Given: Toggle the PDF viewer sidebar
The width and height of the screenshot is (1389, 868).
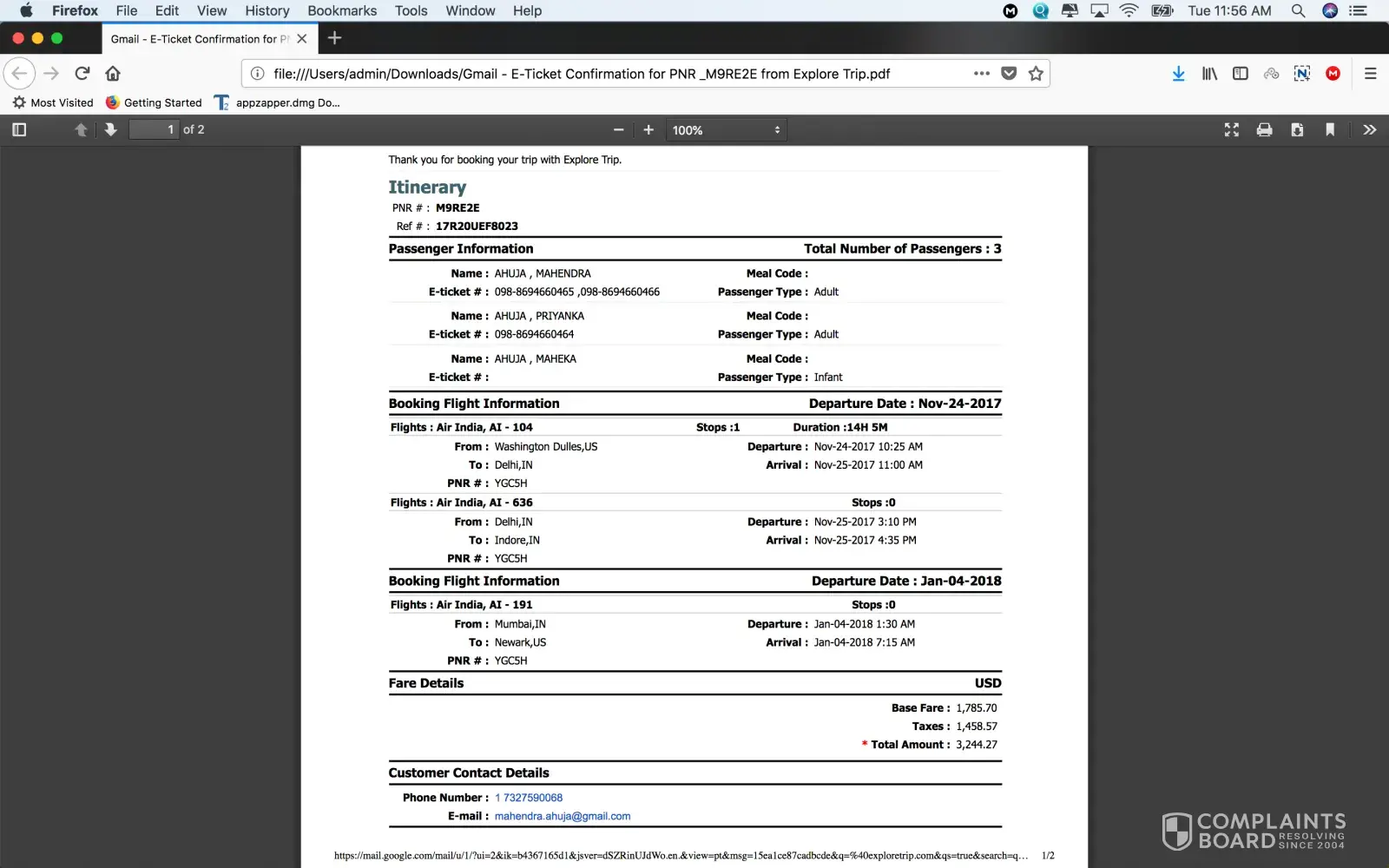Looking at the screenshot, I should [x=19, y=130].
